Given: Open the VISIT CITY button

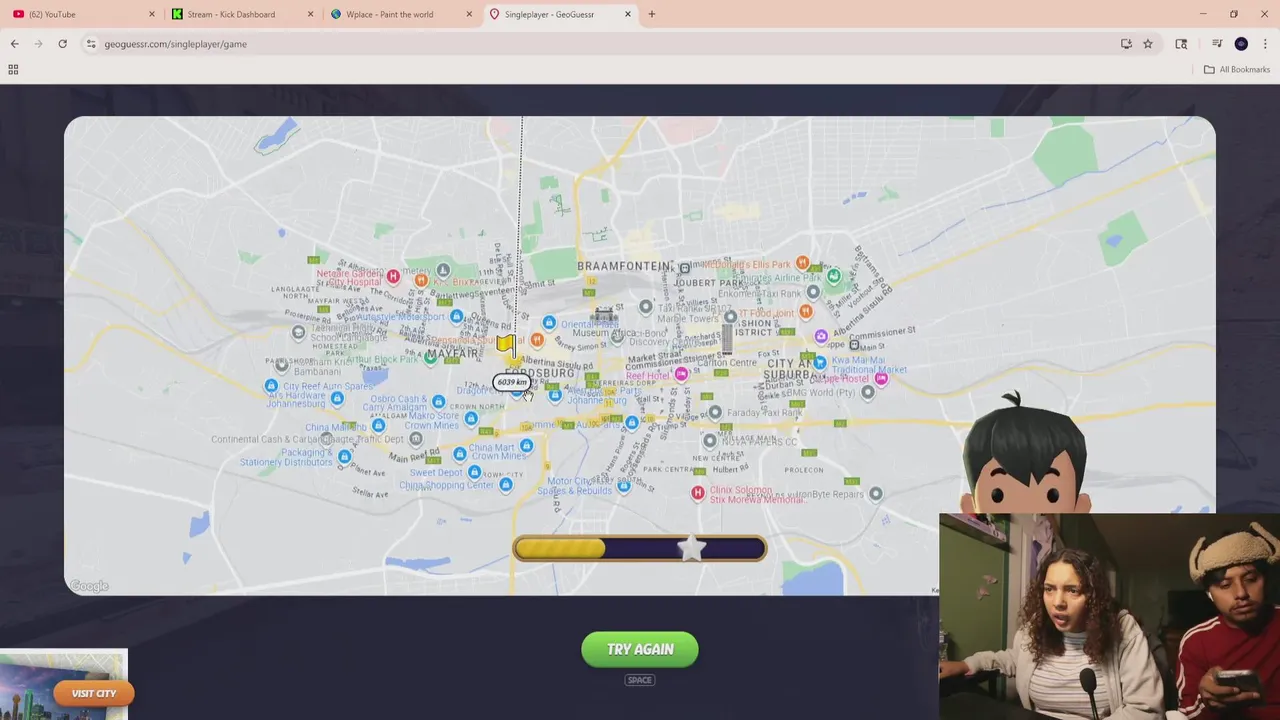Looking at the screenshot, I should point(94,693).
